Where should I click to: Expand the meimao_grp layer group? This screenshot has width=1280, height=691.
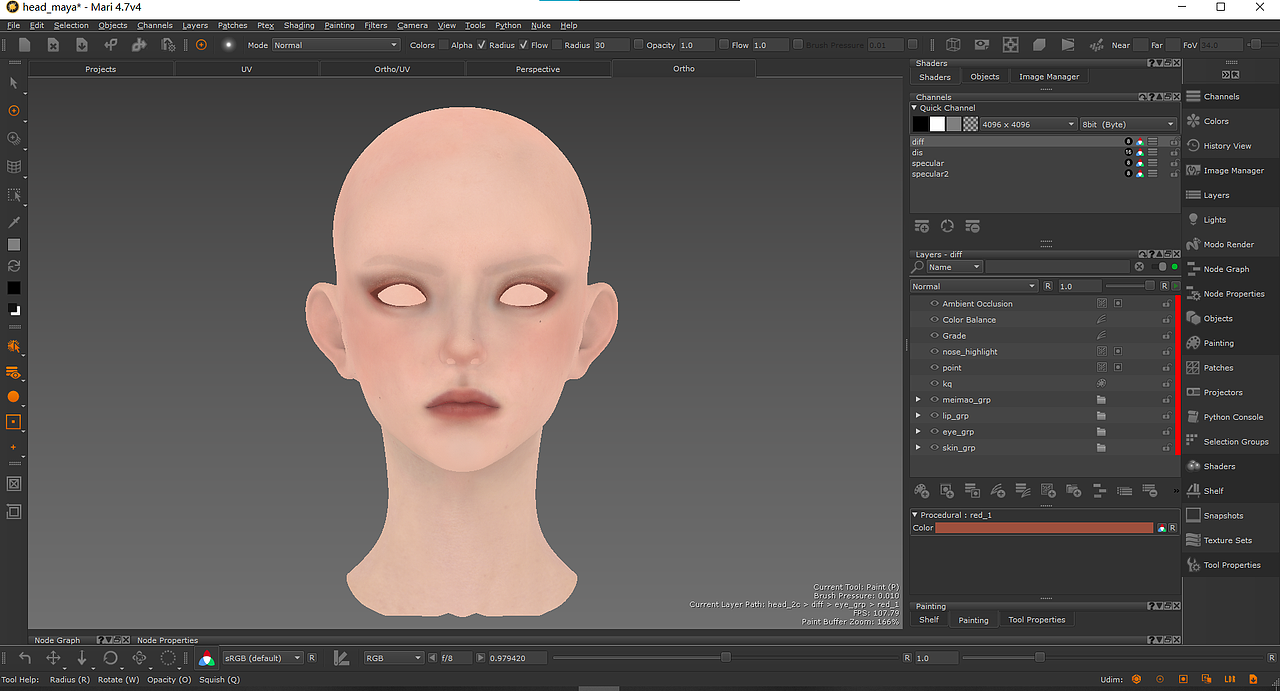click(918, 400)
